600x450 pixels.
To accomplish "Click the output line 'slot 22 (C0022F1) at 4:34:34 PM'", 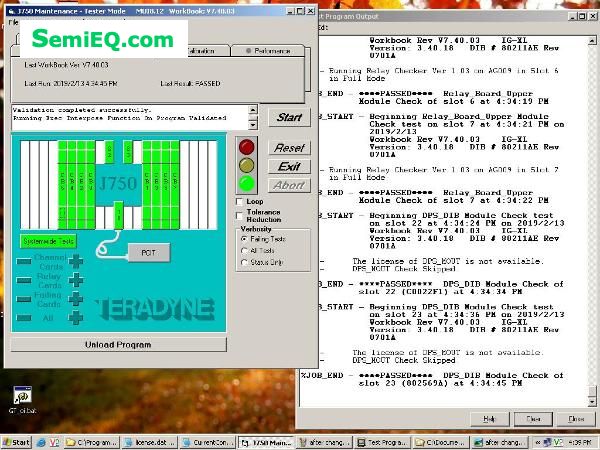I will point(440,292).
